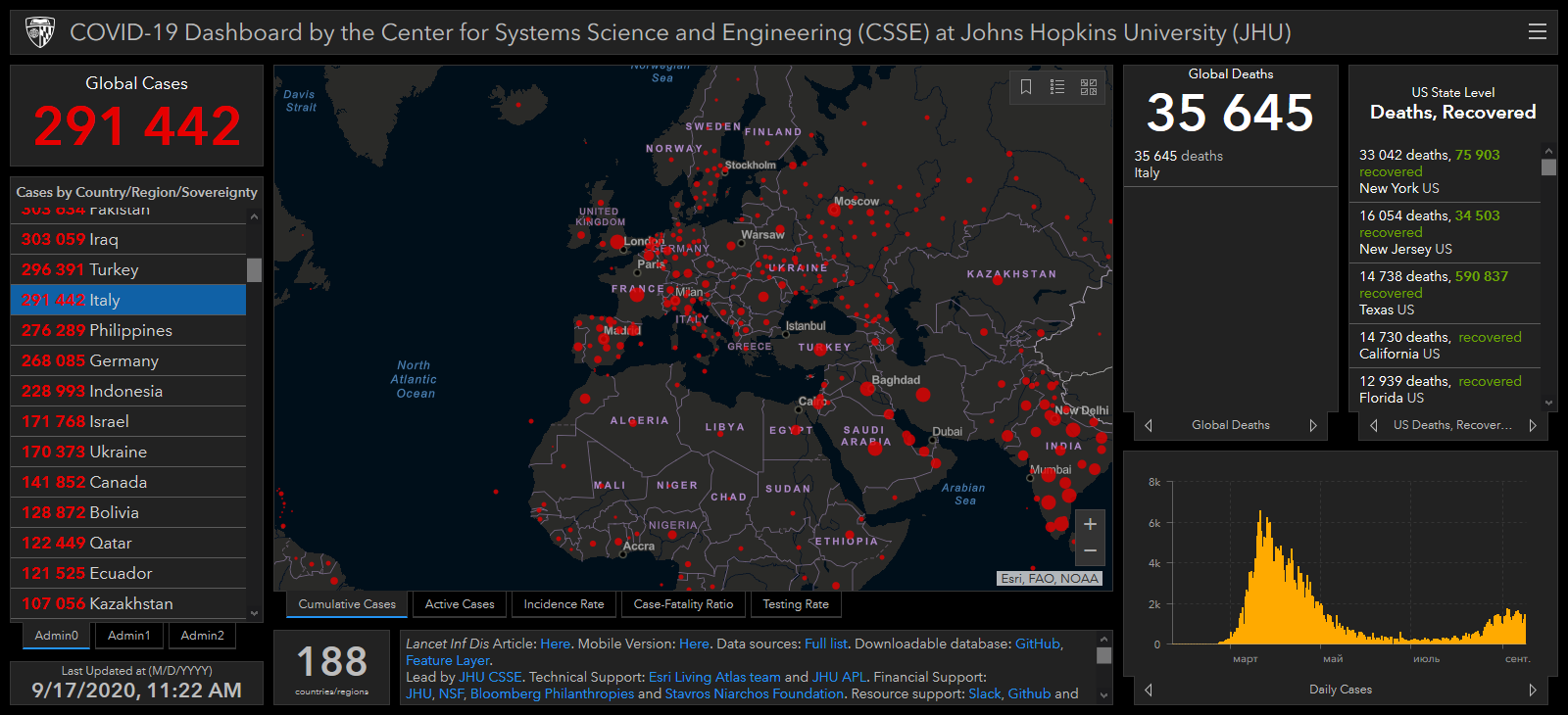Select the Admin1 tab
Viewport: 1568px width, 715px height.
pyautogui.click(x=129, y=636)
